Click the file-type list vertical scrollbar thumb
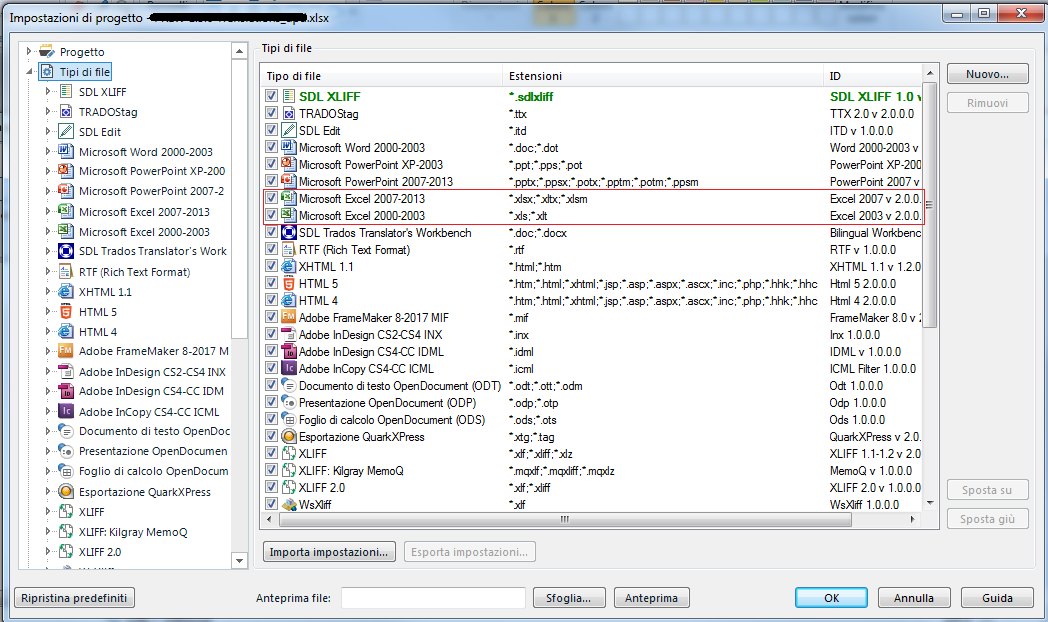This screenshot has height=622, width=1048. pyautogui.click(x=929, y=204)
